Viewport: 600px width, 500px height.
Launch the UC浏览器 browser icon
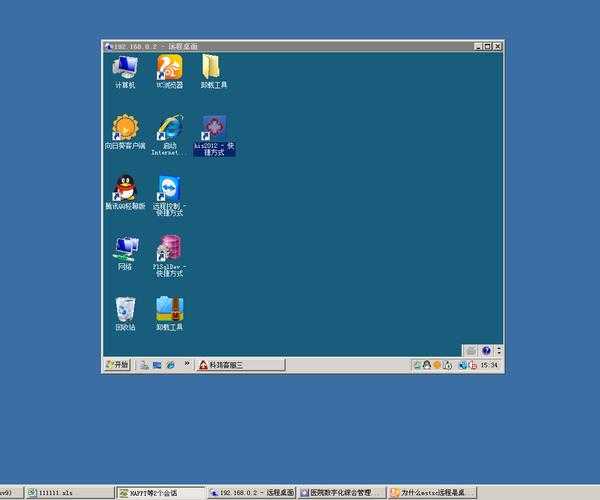point(169,68)
